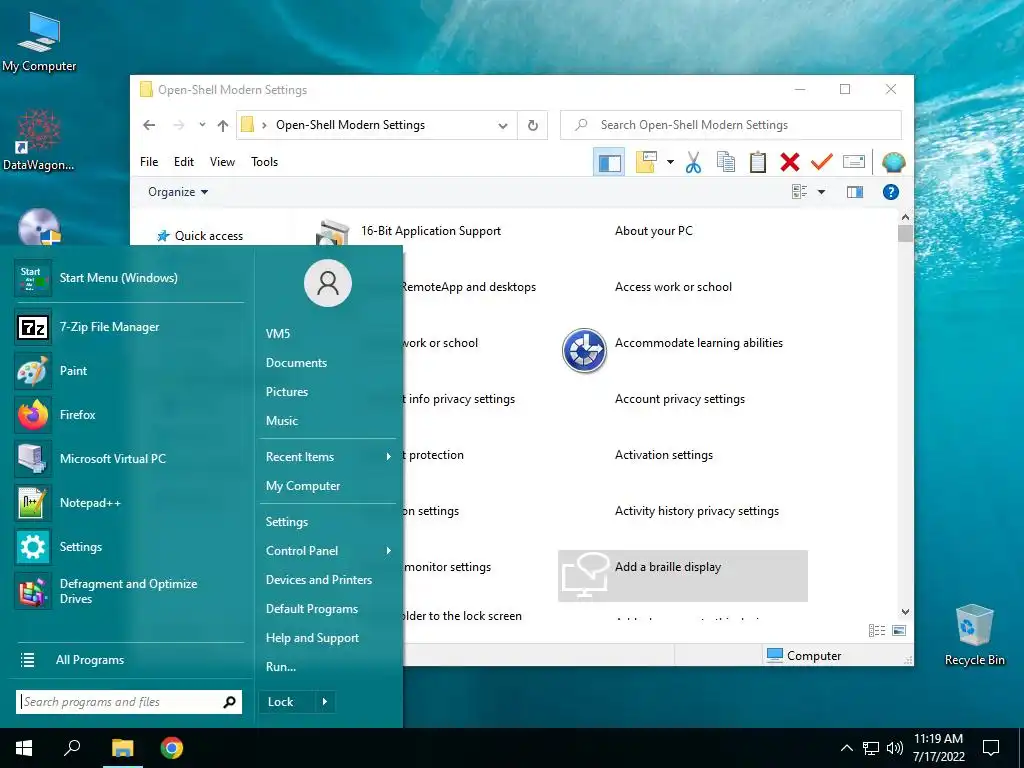The image size is (1024, 768).
Task: Click the red X delete toolbar icon
Action: [x=790, y=162]
